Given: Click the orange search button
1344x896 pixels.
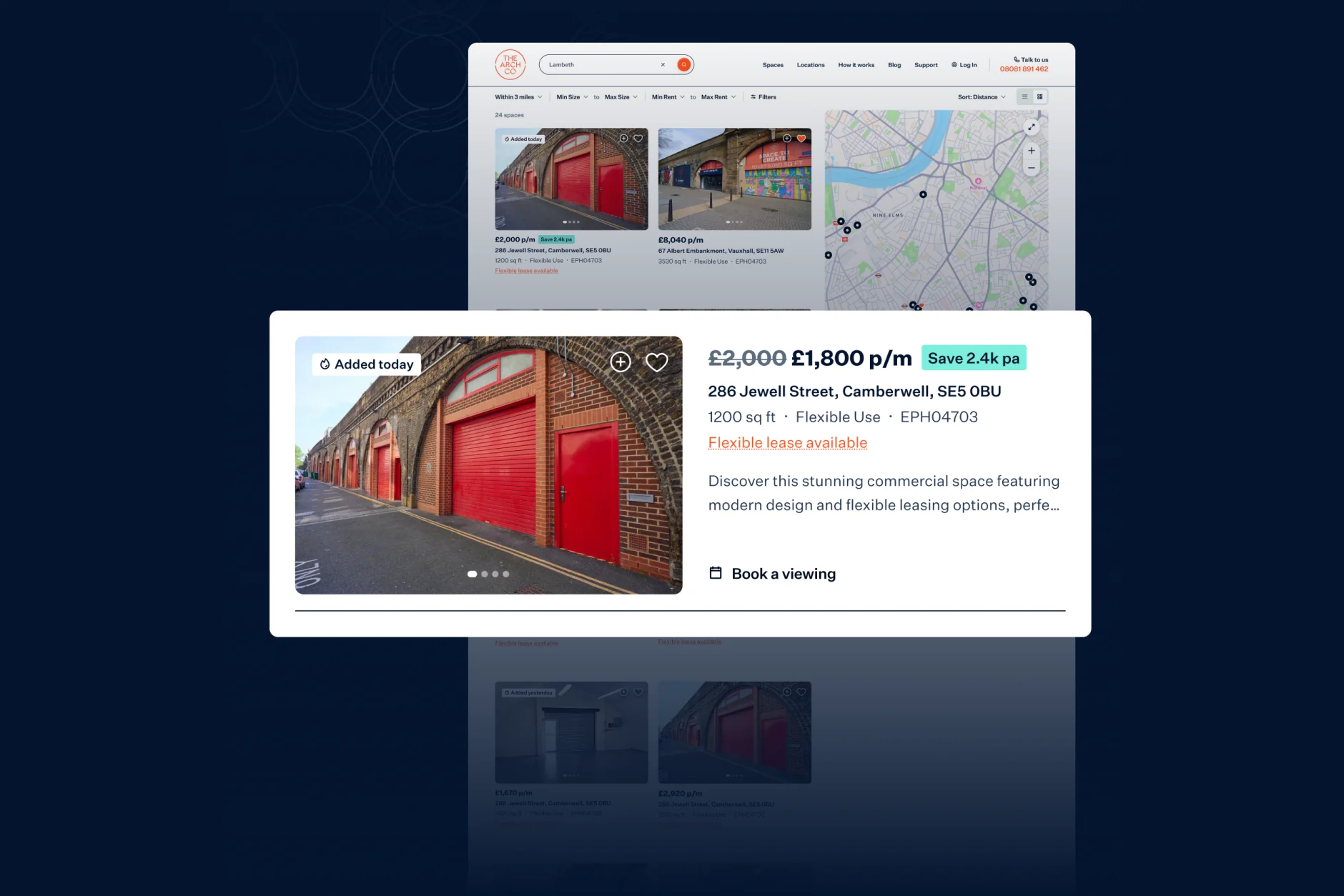Looking at the screenshot, I should [x=684, y=65].
